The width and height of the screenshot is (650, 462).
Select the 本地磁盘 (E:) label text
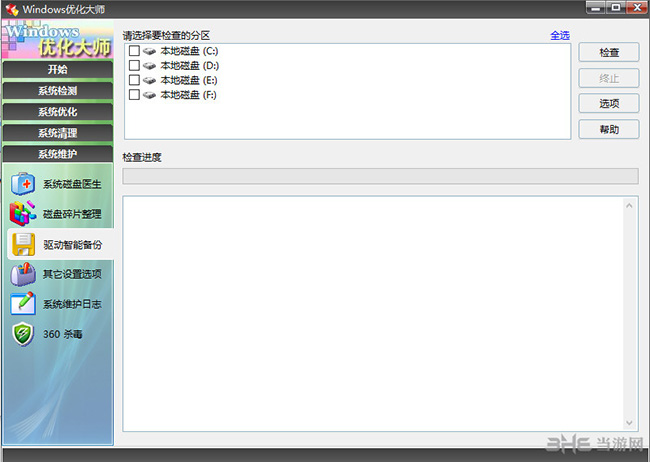coord(189,80)
